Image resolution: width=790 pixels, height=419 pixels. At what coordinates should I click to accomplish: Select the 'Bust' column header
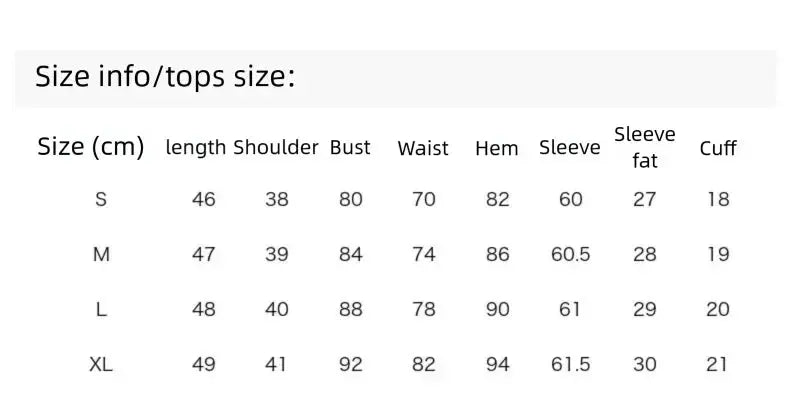[x=350, y=148]
